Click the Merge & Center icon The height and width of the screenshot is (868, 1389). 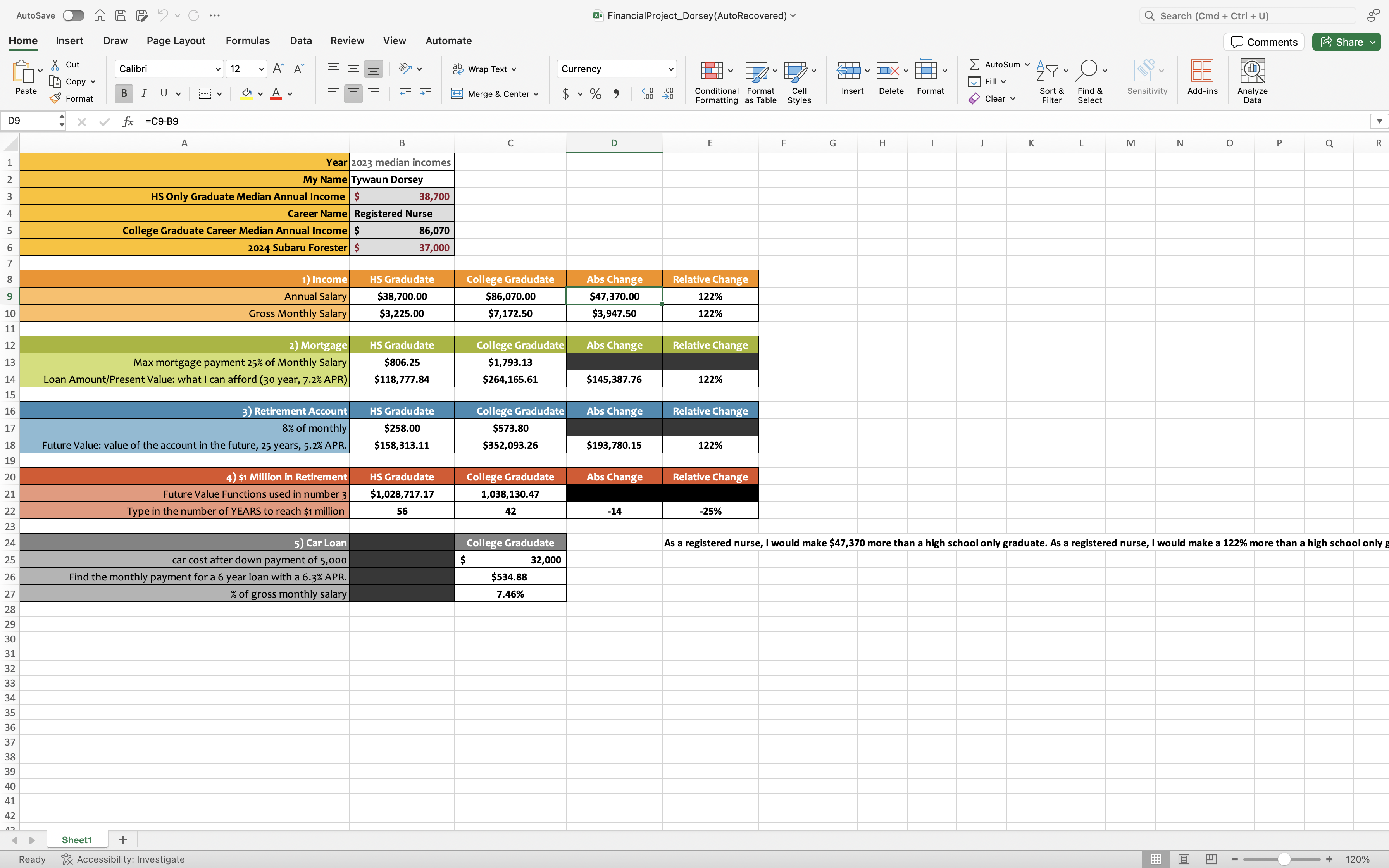(x=457, y=93)
